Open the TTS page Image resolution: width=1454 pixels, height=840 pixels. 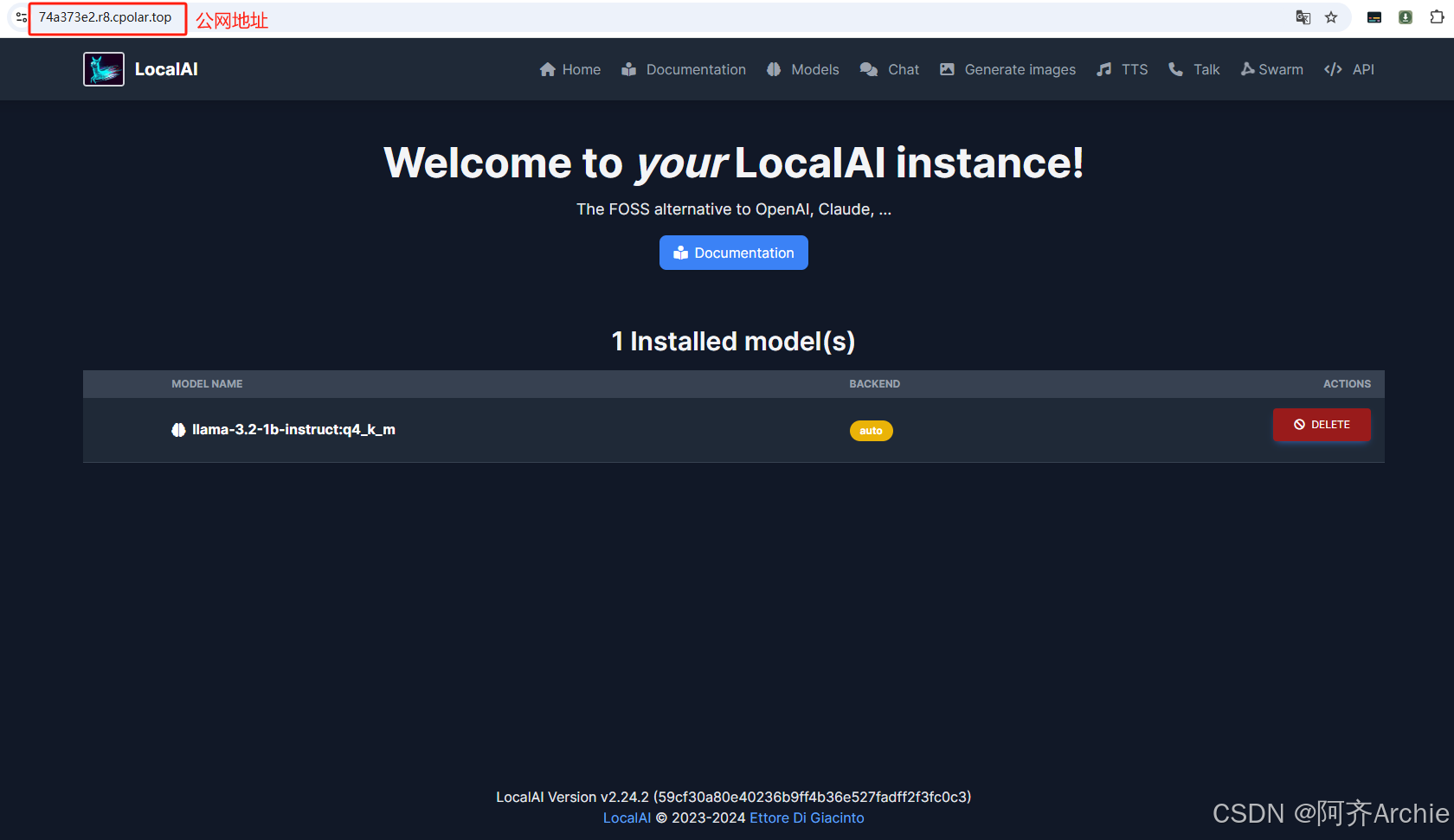pyautogui.click(x=1123, y=69)
